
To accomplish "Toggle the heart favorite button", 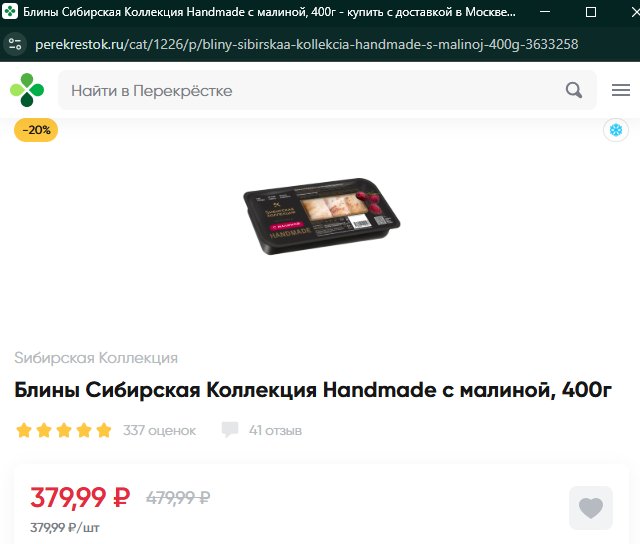I will [x=591, y=508].
